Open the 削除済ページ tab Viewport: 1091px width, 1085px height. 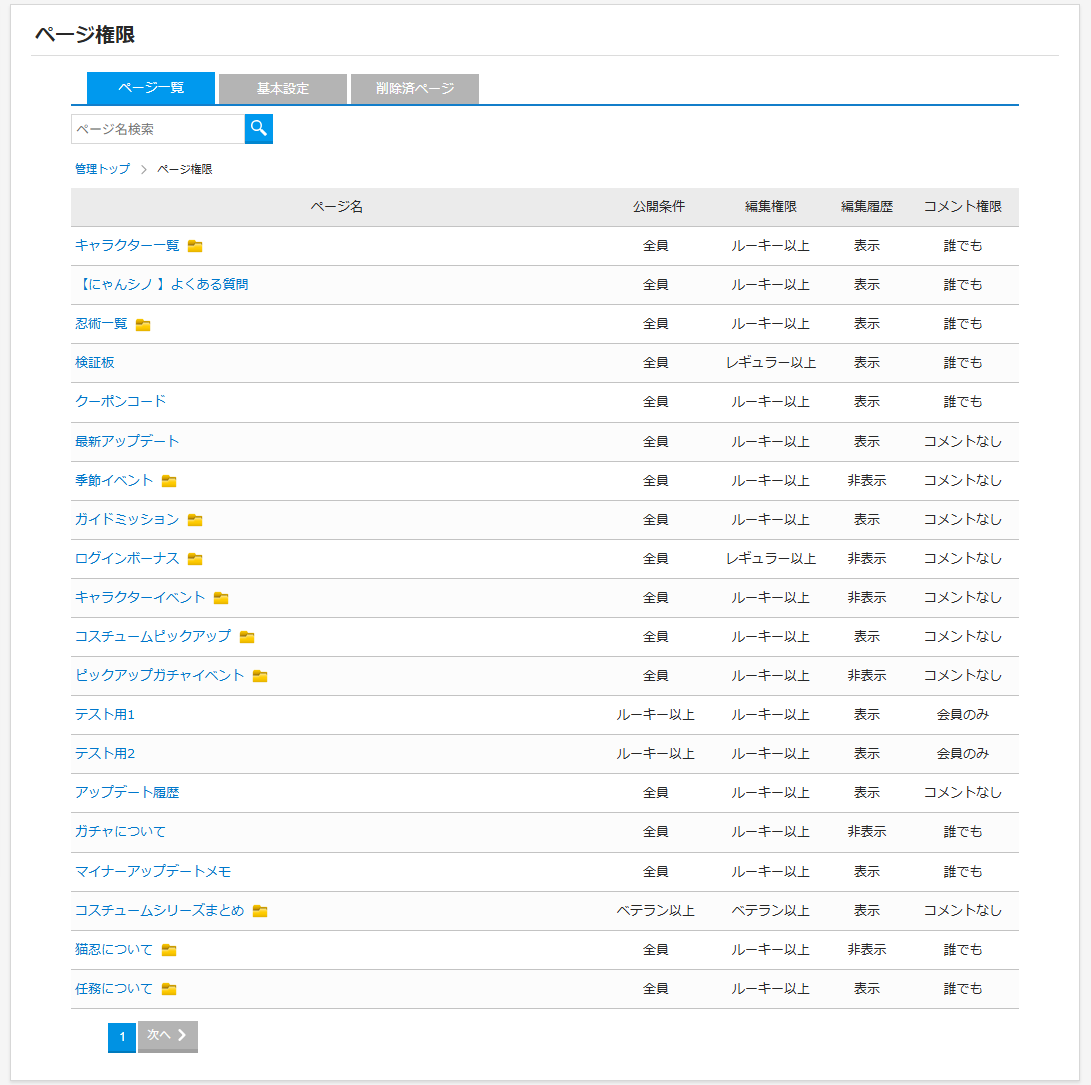[x=415, y=88]
